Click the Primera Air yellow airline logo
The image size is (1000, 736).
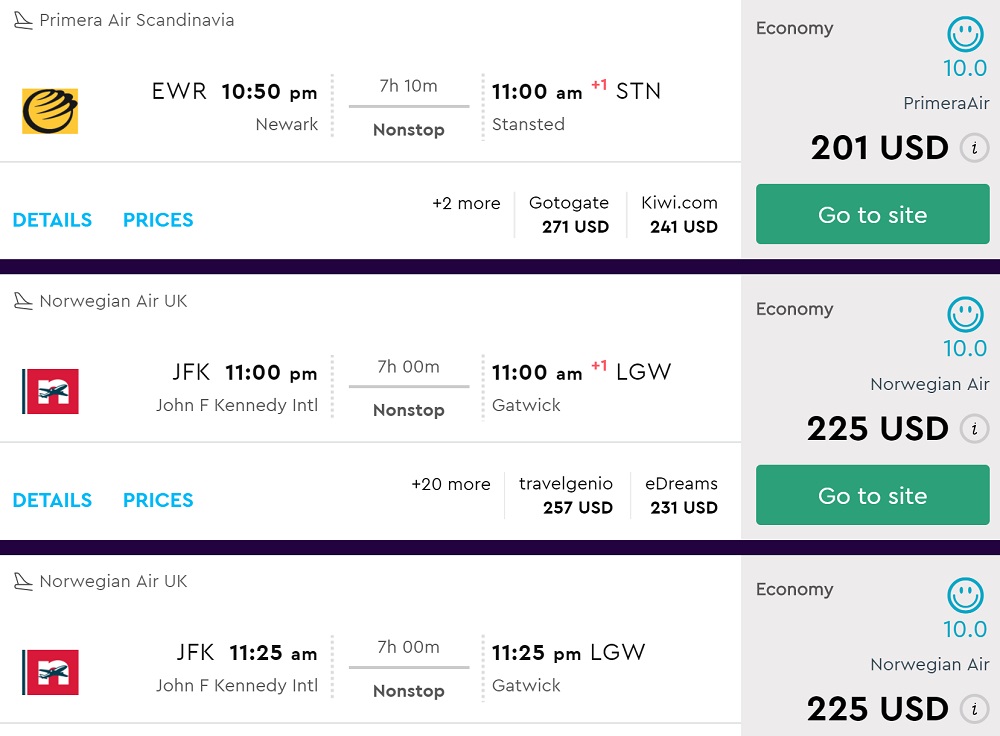pos(50,111)
